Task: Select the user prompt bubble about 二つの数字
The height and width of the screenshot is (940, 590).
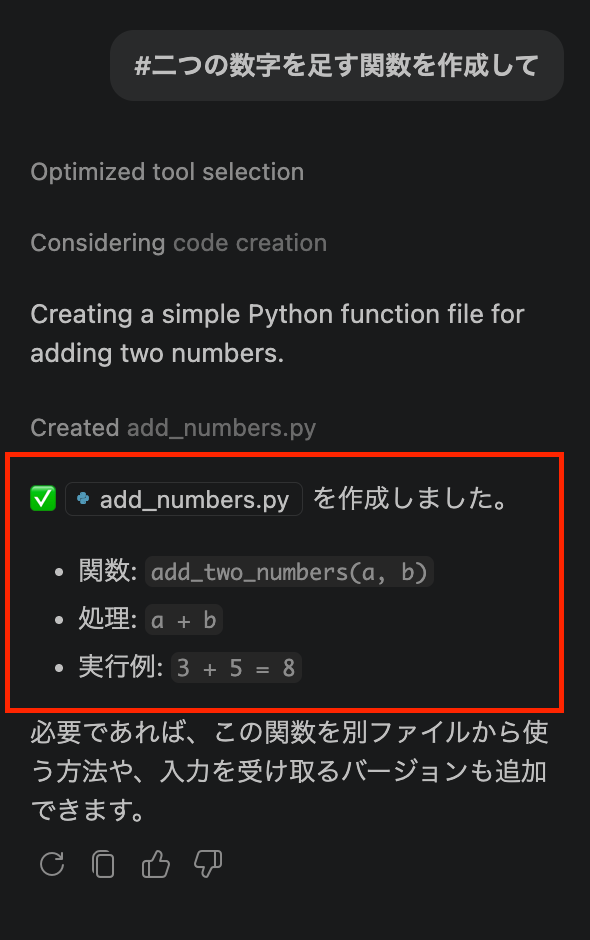Action: 336,65
